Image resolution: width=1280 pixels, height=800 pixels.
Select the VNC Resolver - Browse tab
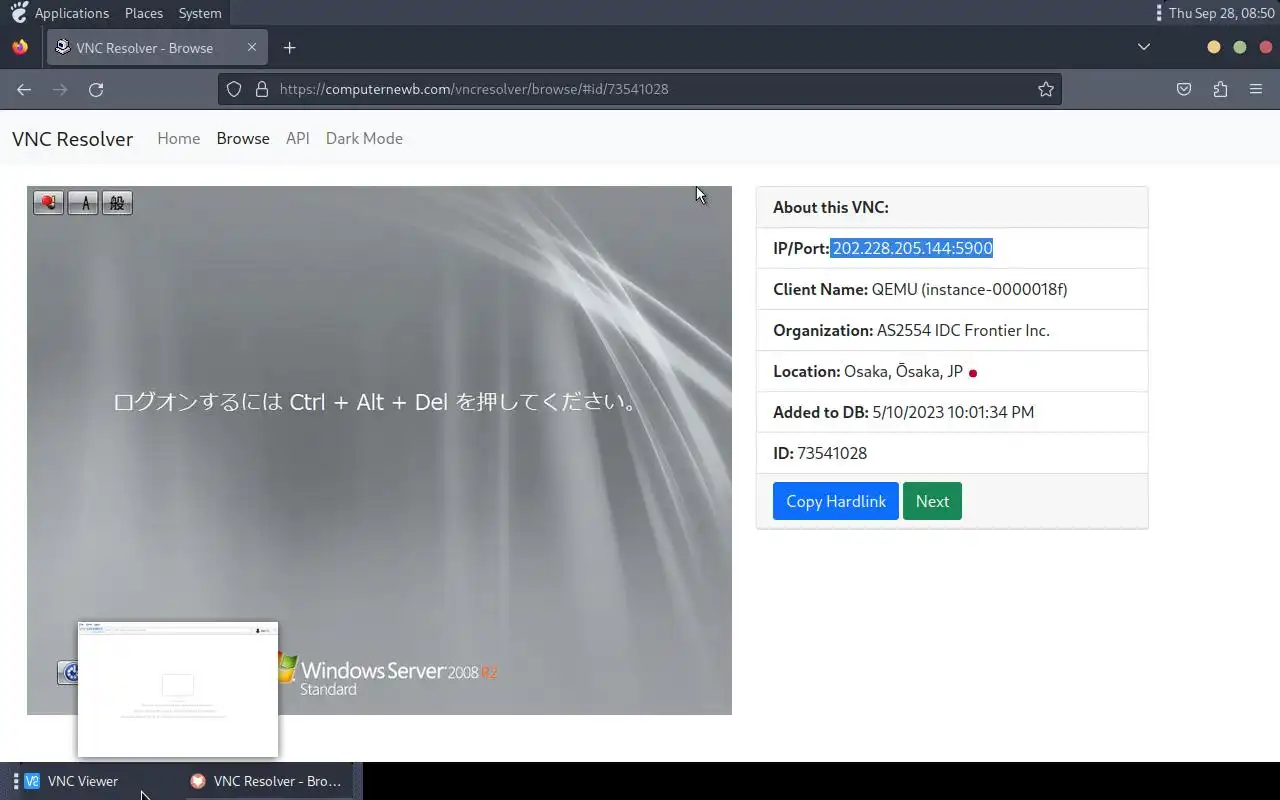(156, 47)
